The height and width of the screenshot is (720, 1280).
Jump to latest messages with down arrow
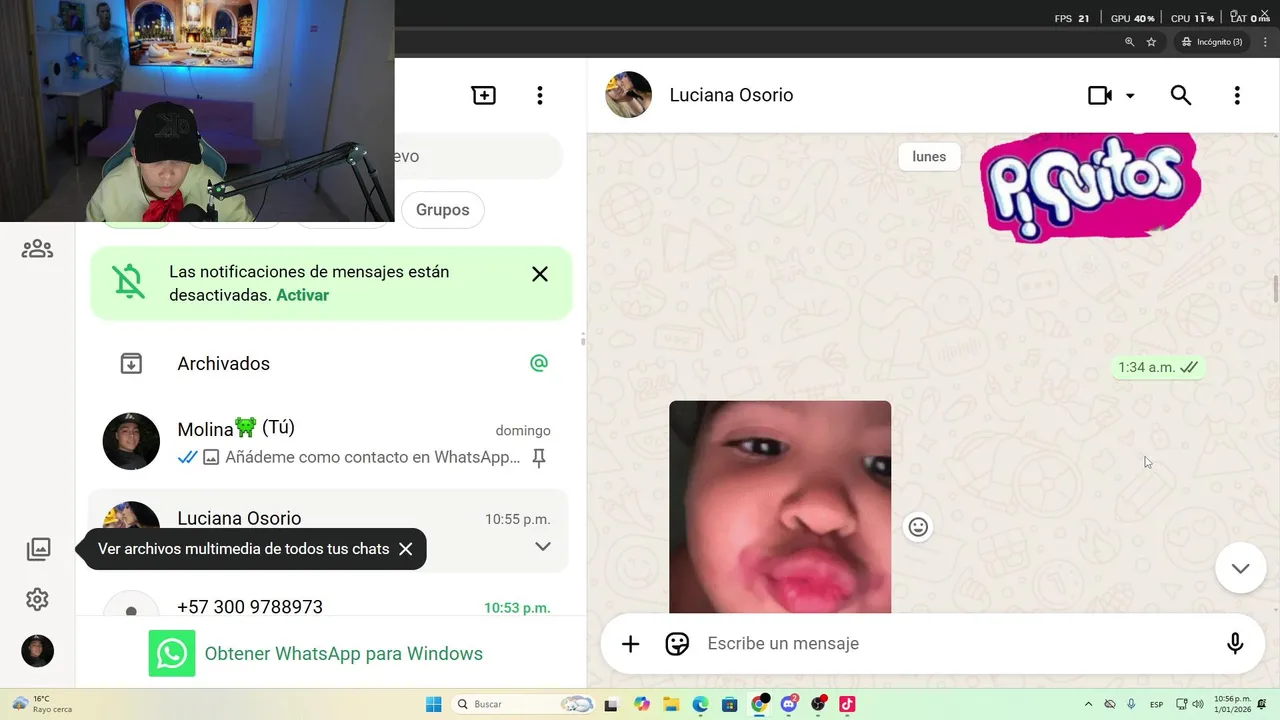[x=1240, y=568]
